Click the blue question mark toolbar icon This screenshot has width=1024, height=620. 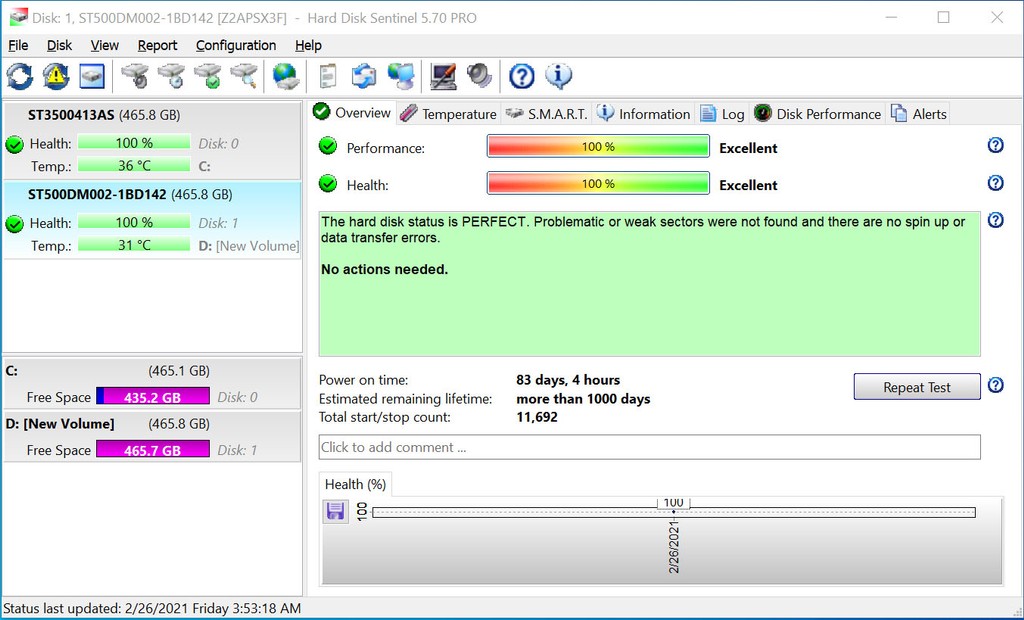tap(521, 76)
